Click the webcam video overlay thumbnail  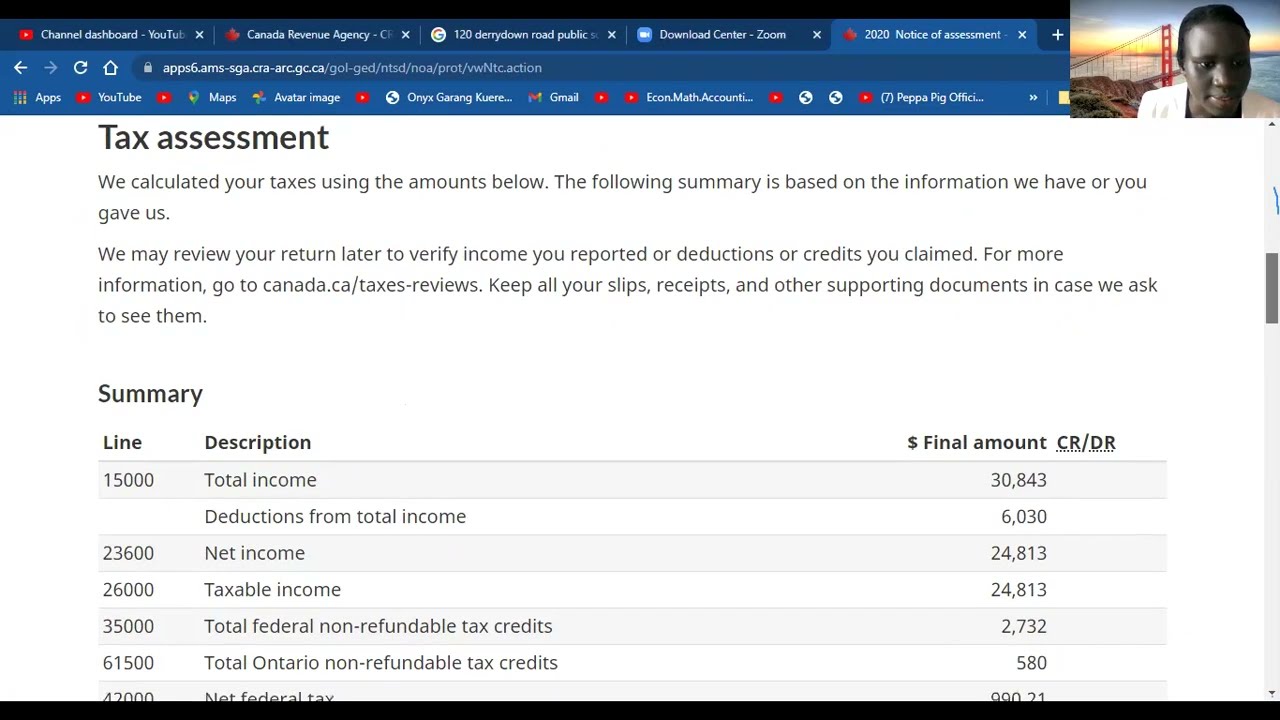click(x=1174, y=60)
